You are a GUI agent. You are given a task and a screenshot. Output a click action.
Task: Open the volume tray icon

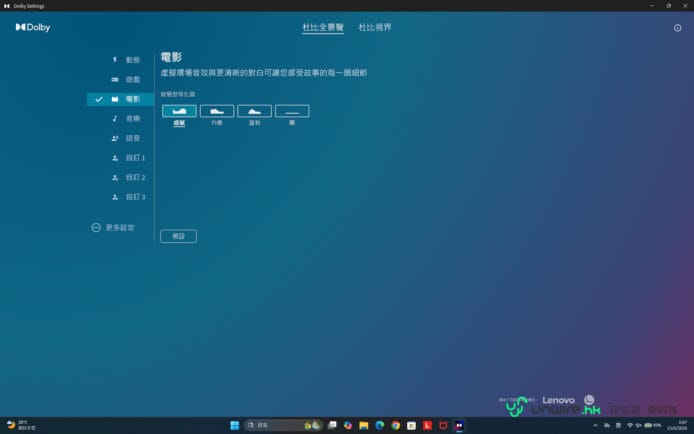[638, 426]
